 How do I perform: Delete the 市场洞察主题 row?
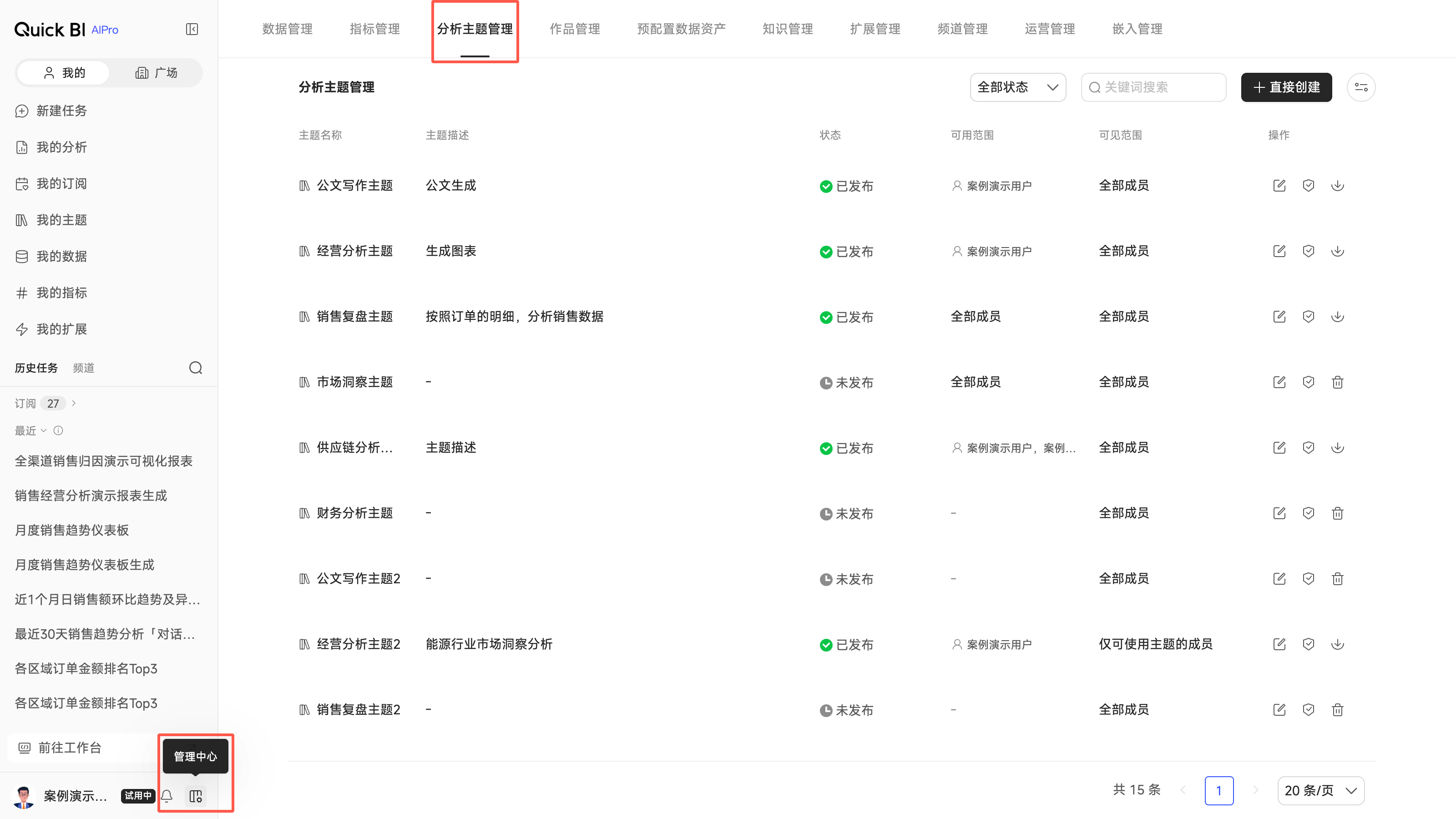(1337, 382)
